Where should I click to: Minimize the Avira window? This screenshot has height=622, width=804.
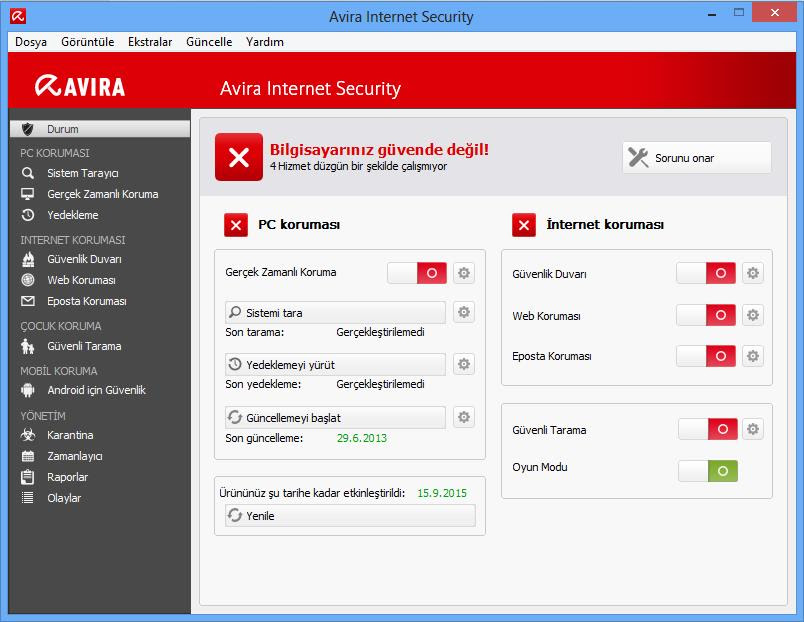[x=712, y=14]
